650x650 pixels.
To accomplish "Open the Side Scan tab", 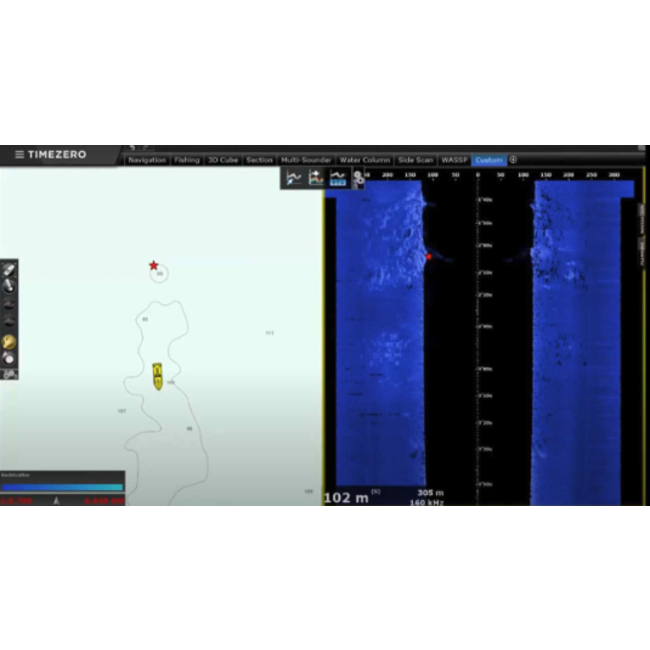I will pos(415,160).
